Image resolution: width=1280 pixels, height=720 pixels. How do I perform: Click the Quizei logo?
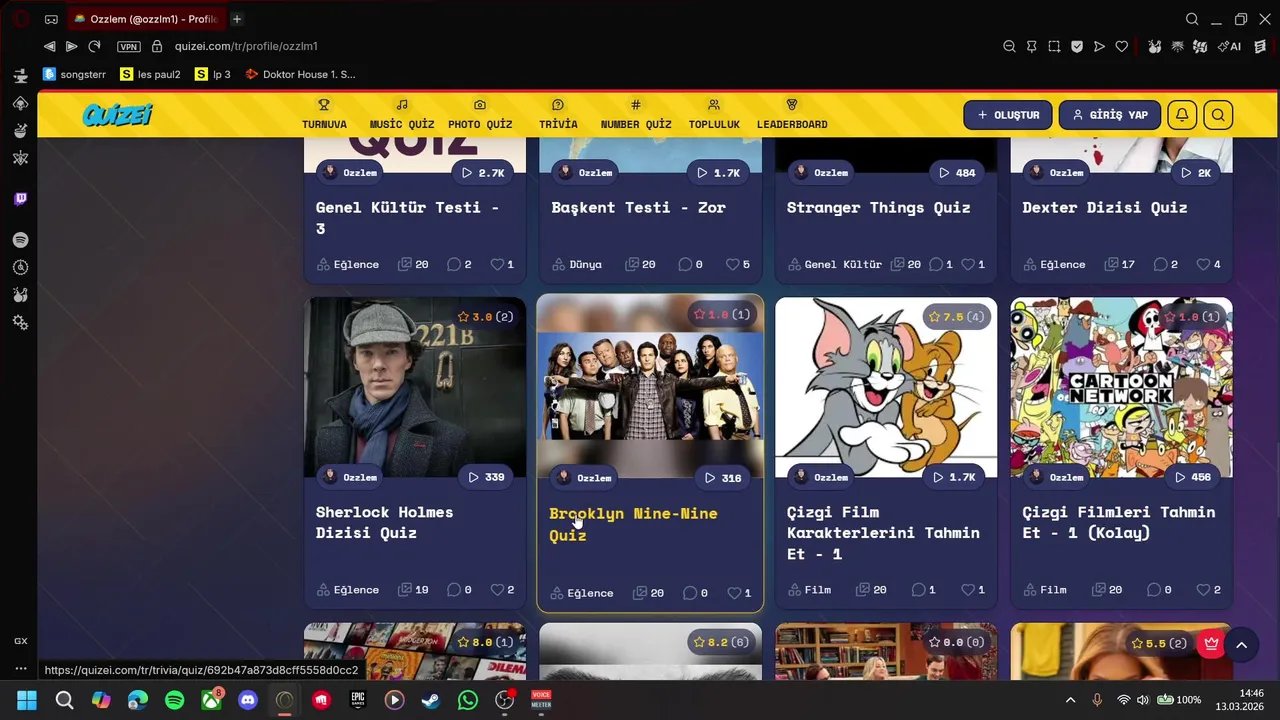click(118, 115)
